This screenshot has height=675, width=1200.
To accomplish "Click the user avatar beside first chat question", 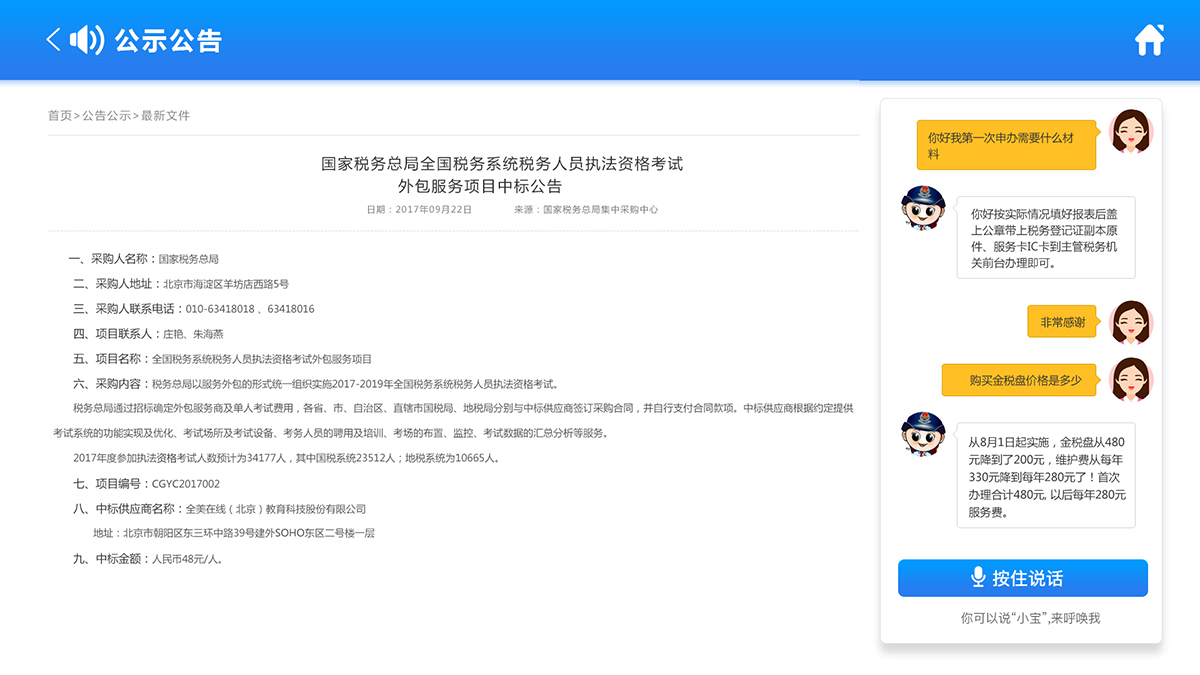I will click(1131, 131).
